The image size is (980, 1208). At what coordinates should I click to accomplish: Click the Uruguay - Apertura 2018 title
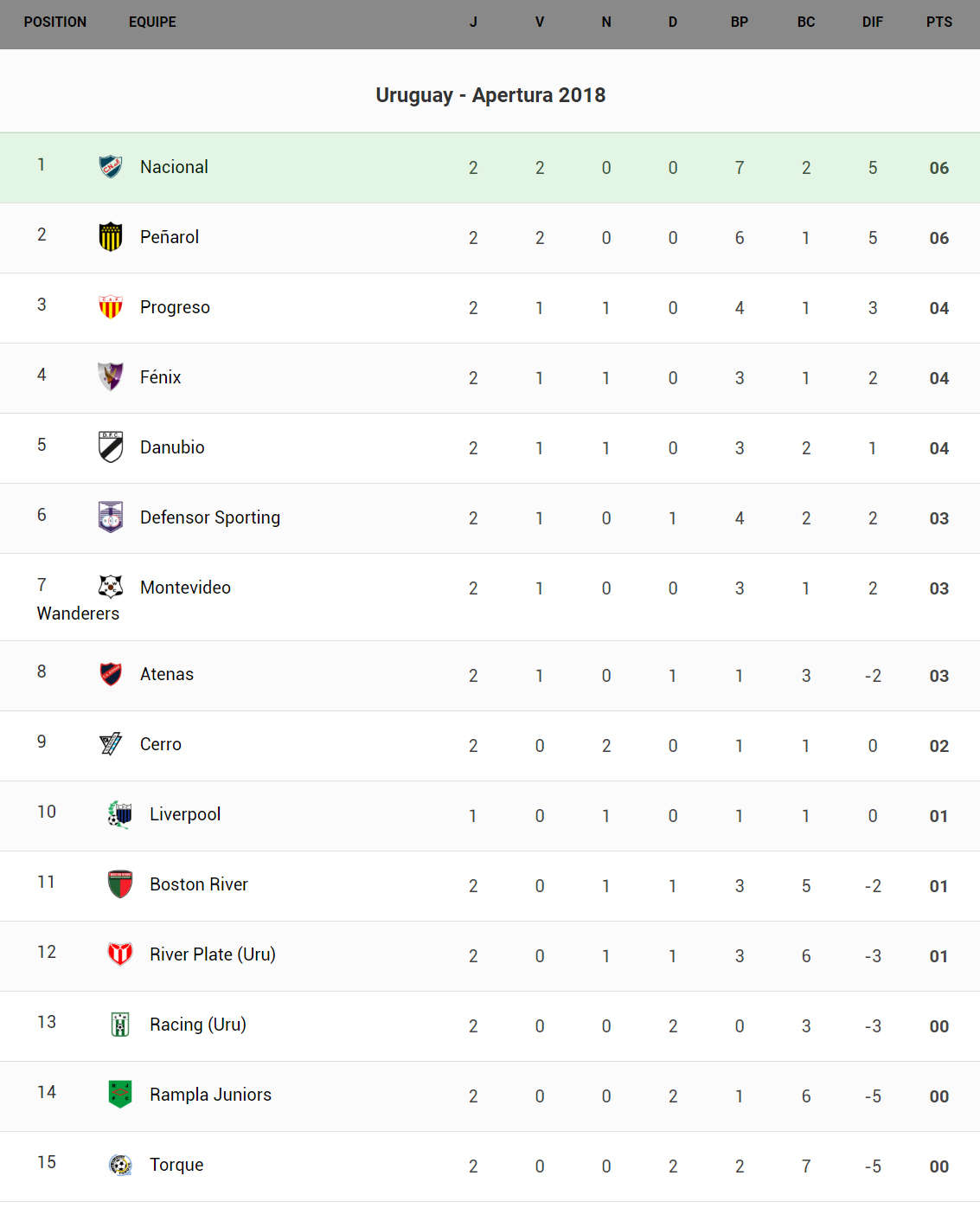[x=490, y=95]
